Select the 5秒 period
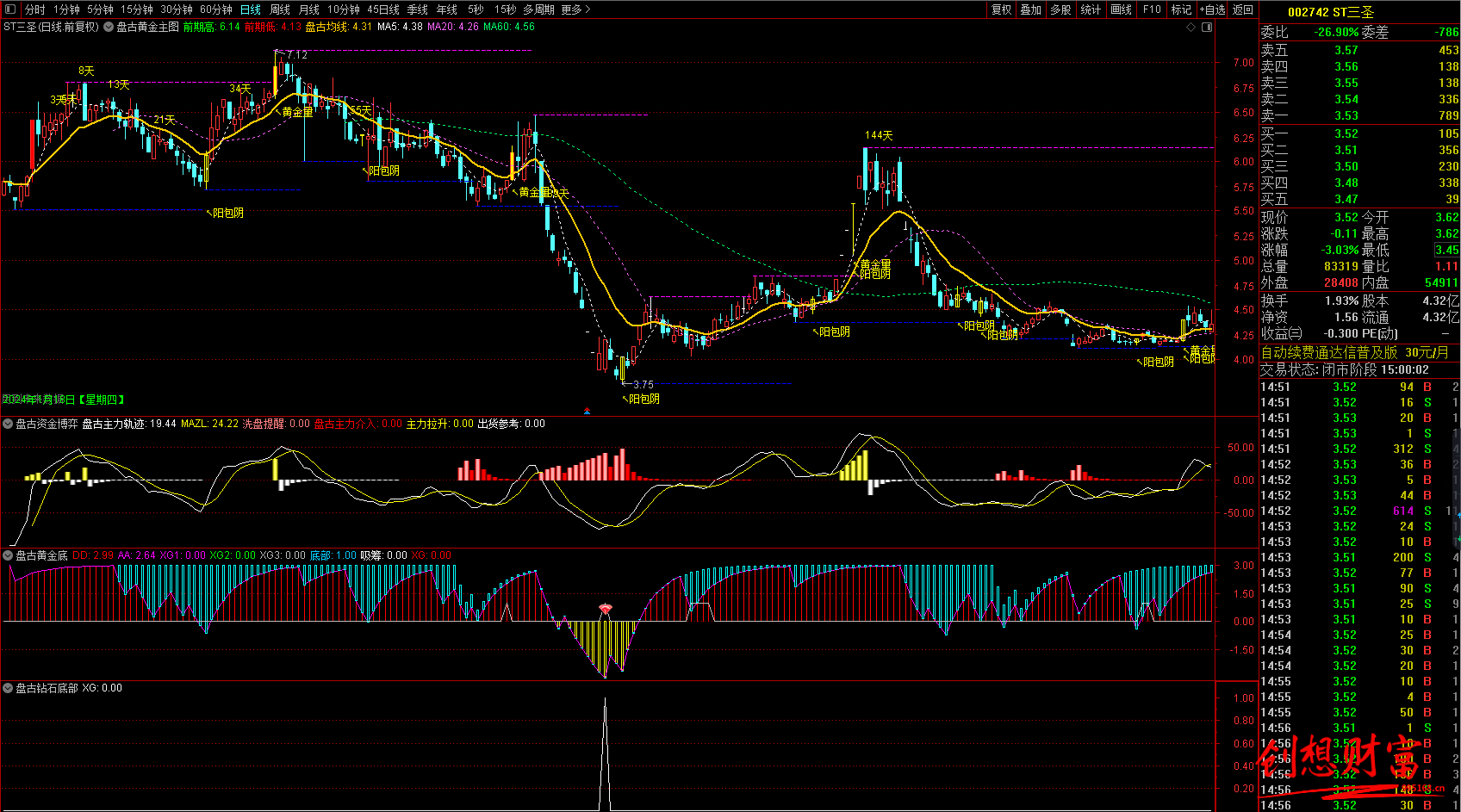This screenshot has height=812, width=1461. (476, 9)
